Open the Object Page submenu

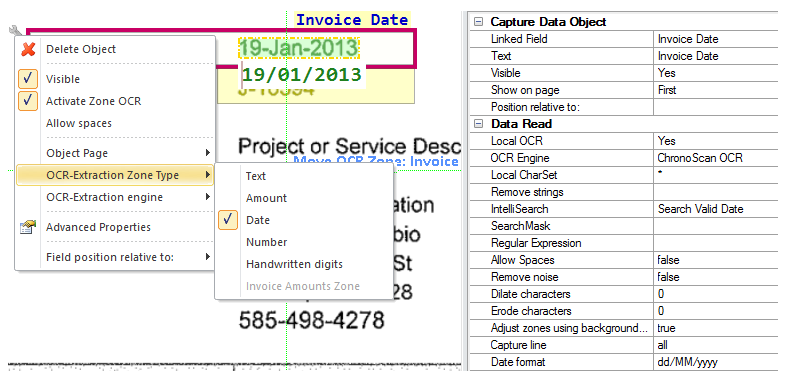pyautogui.click(x=115, y=153)
